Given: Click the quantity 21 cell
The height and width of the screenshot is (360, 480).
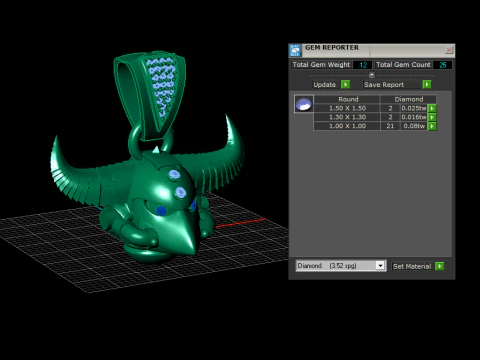Looking at the screenshot, I should tap(390, 126).
